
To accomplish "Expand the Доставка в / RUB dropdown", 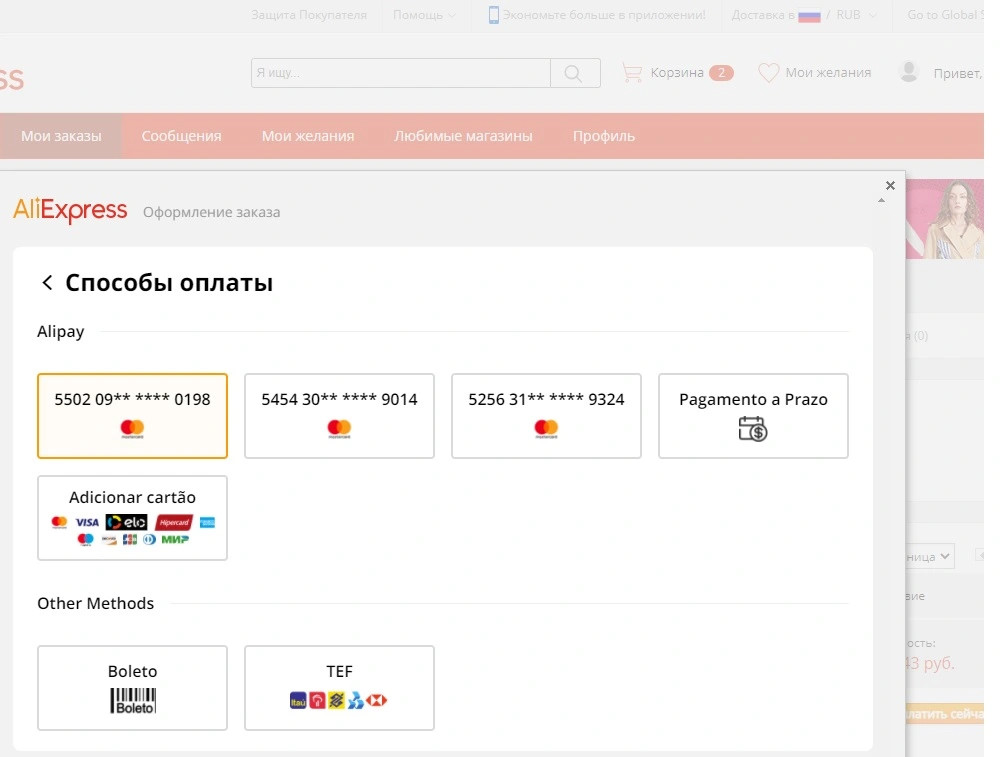I will tap(804, 15).
